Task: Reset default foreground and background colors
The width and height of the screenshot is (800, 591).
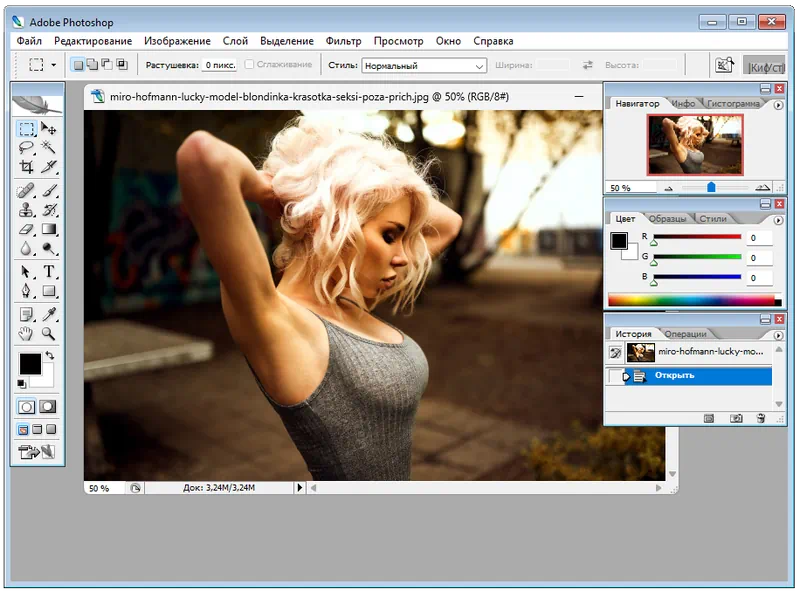Action: 21,384
